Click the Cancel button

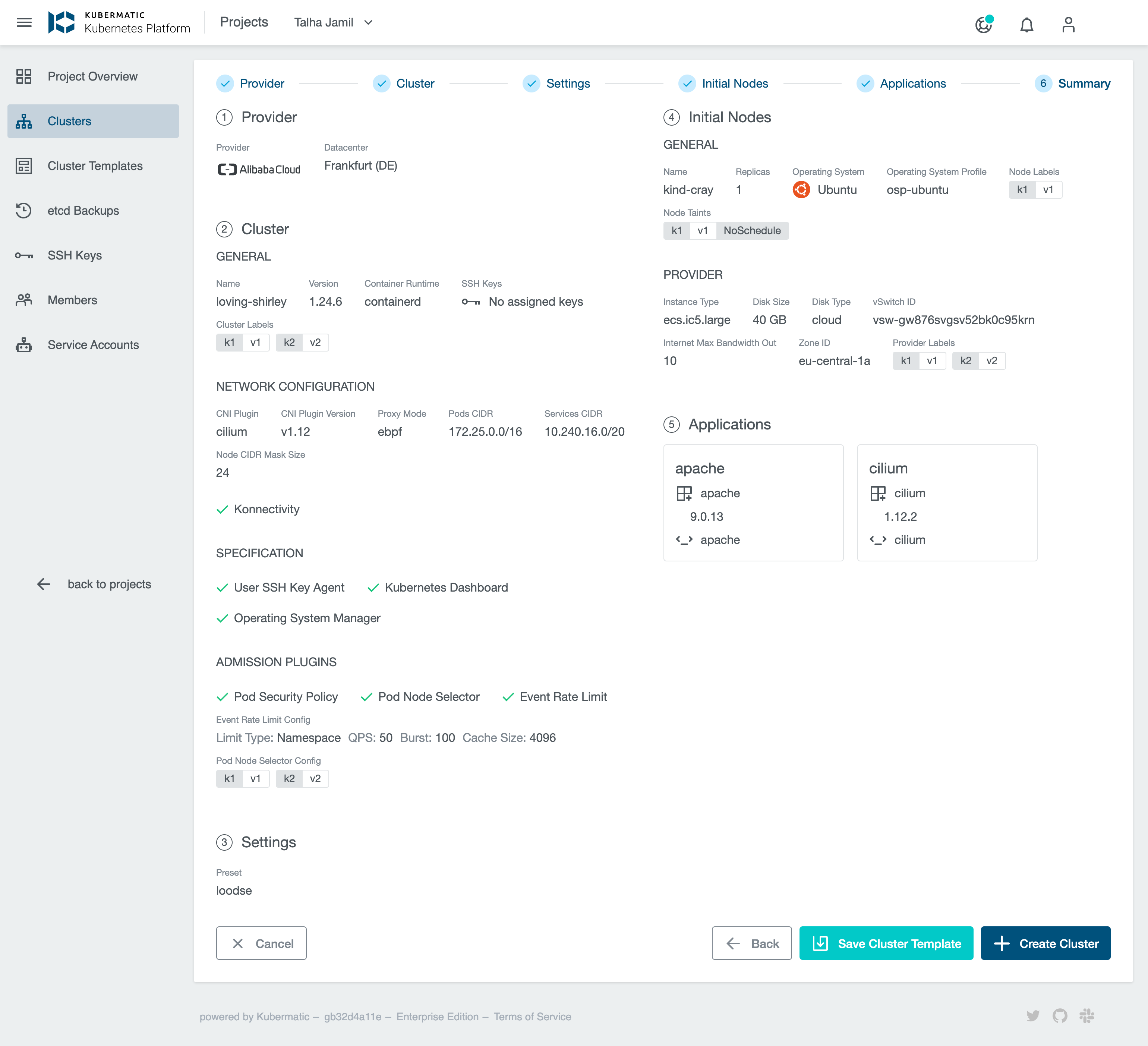click(261, 943)
